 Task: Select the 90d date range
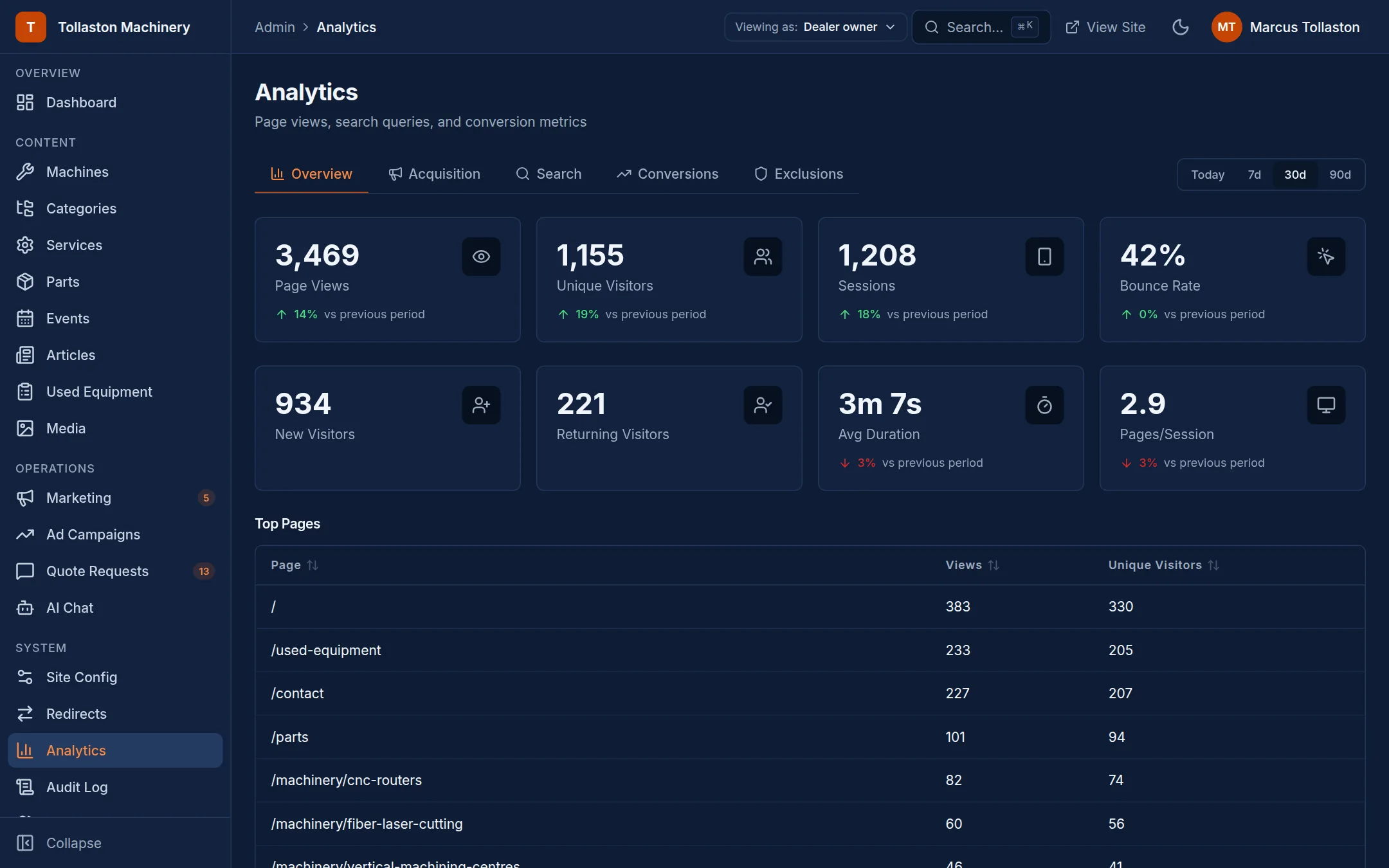coord(1340,174)
